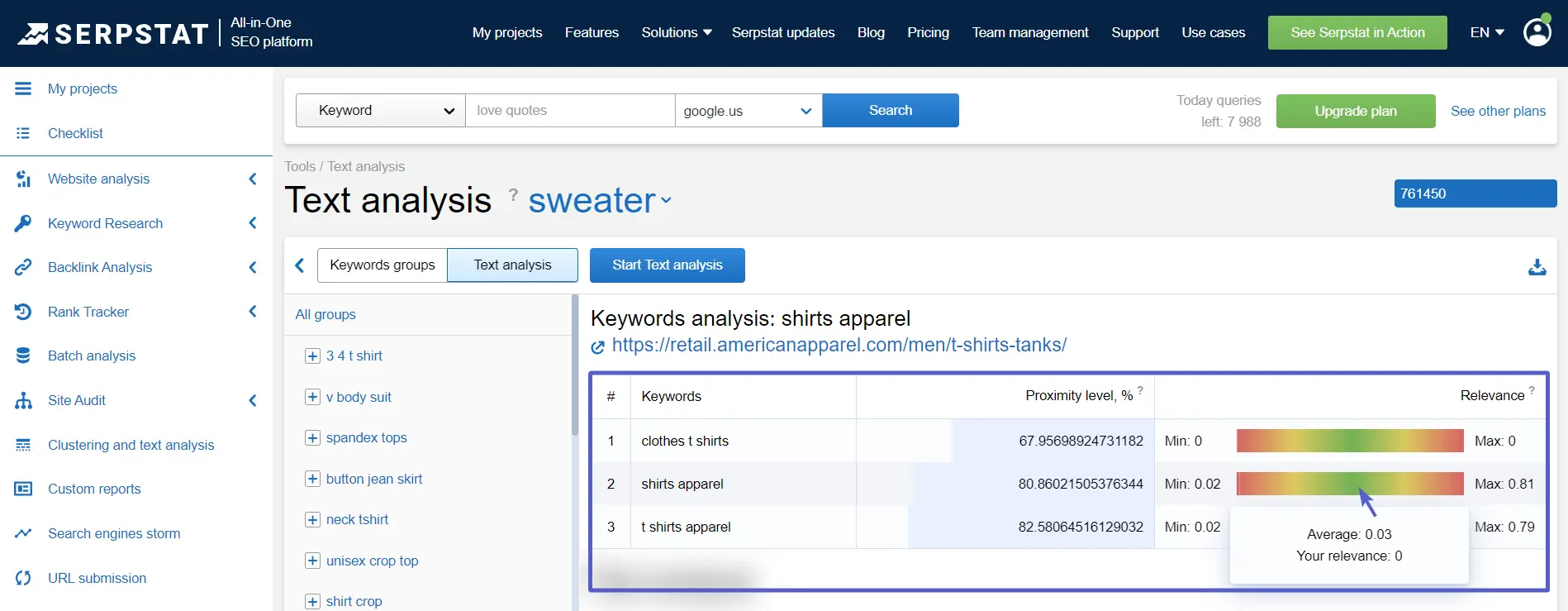1568x611 pixels.
Task: Click the help question mark beside Text analysis title
Action: pyautogui.click(x=513, y=194)
